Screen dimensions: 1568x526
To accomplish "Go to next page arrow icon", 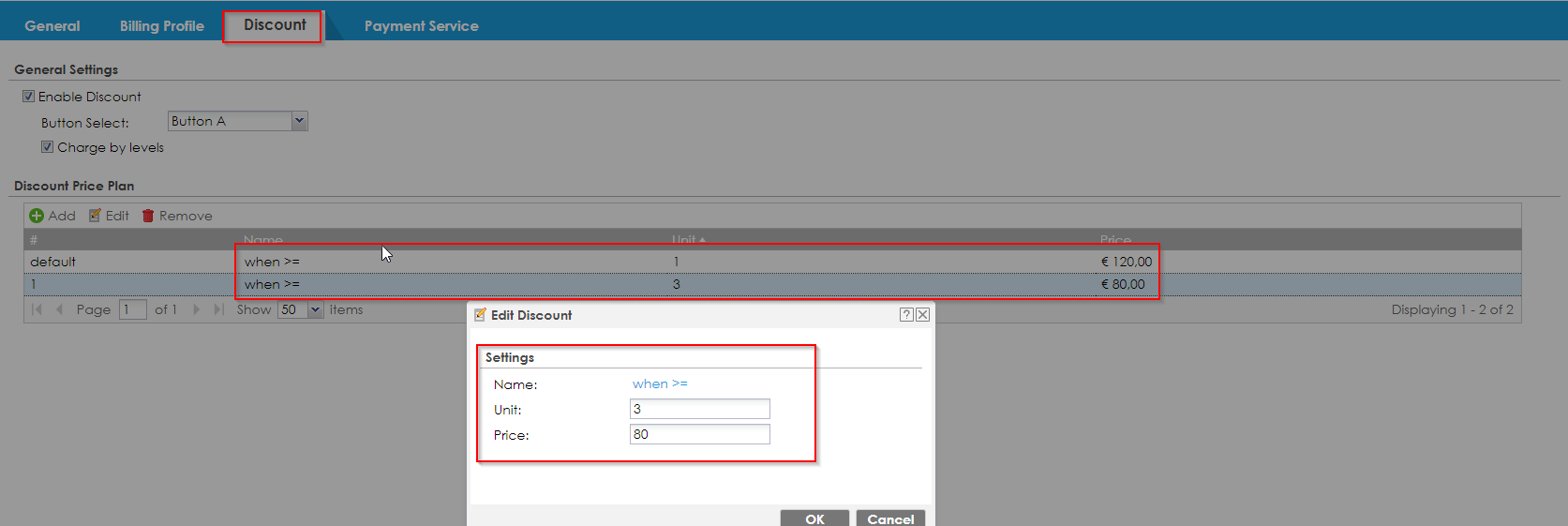I will tap(196, 309).
